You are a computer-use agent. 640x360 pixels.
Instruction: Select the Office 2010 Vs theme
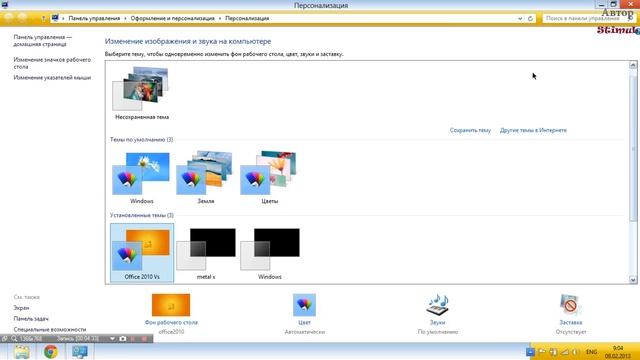142,253
